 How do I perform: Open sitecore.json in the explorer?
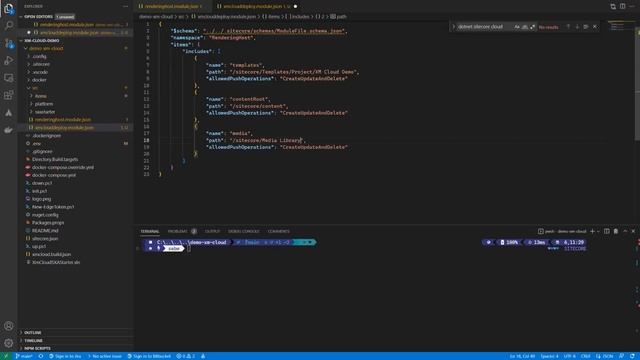pyautogui.click(x=45, y=239)
